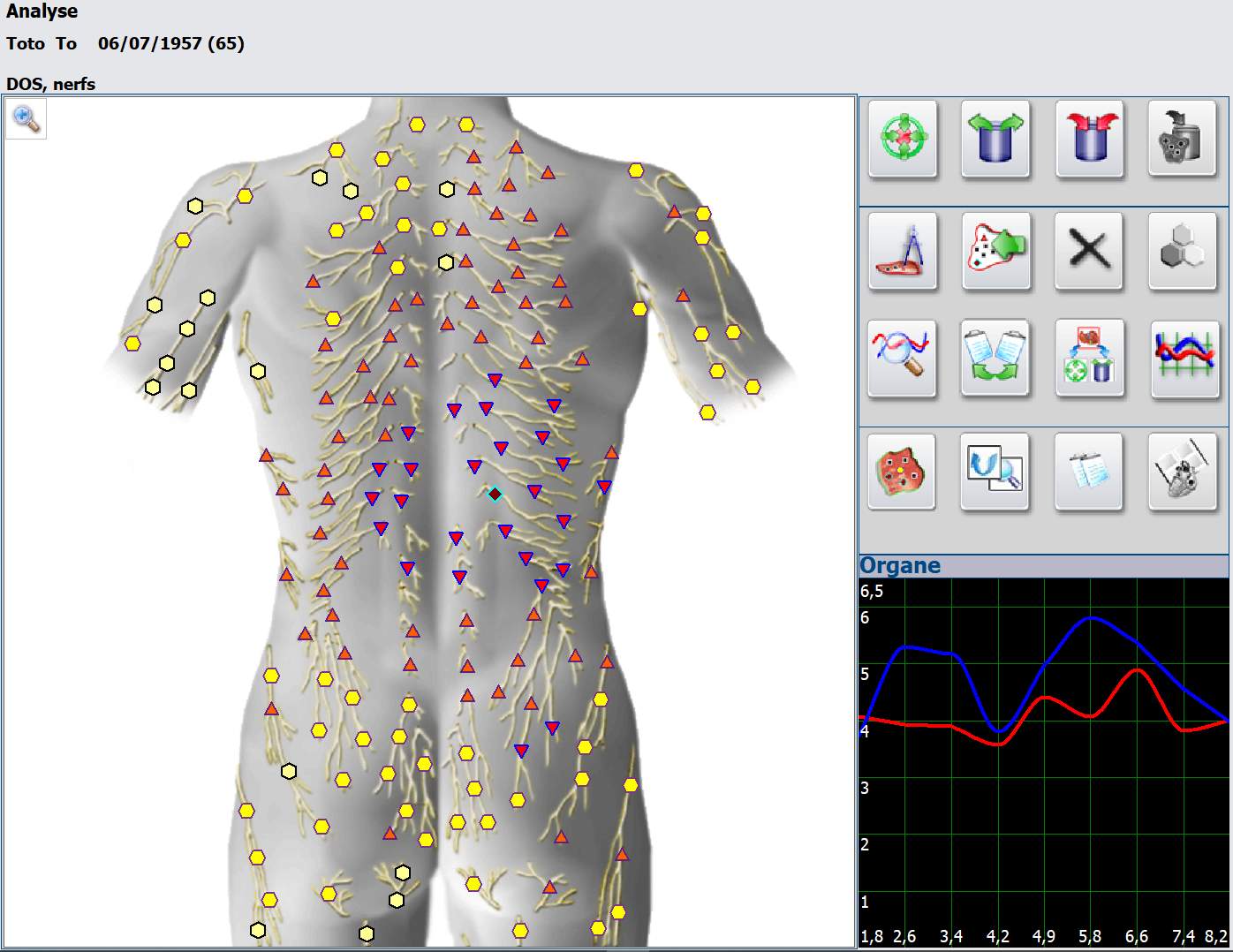The height and width of the screenshot is (952, 1233).
Task: Open the curve magnifier analysis icon
Action: click(x=902, y=358)
